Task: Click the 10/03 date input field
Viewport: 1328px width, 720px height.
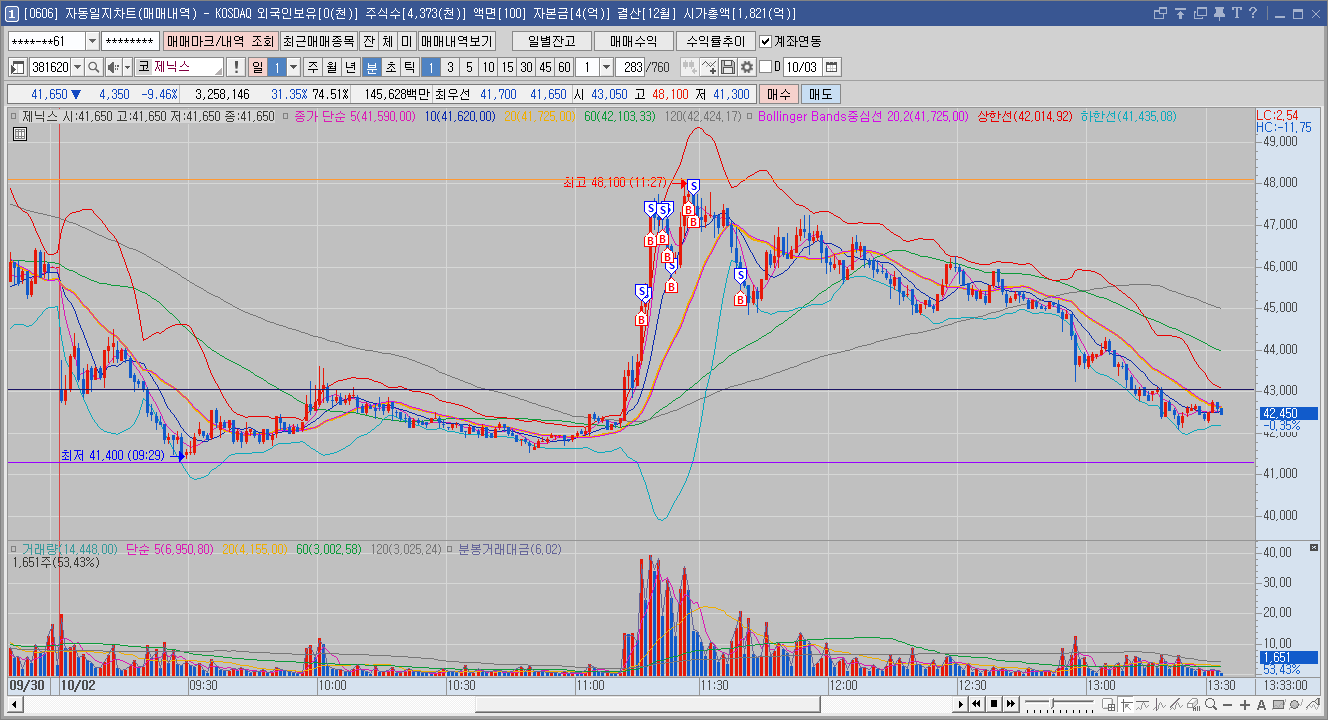Action: (x=803, y=67)
